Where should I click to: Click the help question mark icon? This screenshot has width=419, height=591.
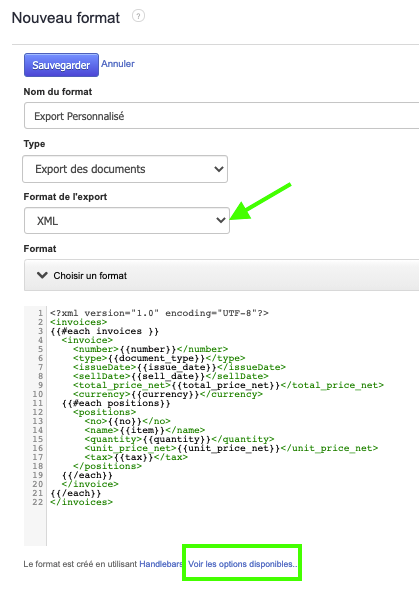[x=138, y=16]
